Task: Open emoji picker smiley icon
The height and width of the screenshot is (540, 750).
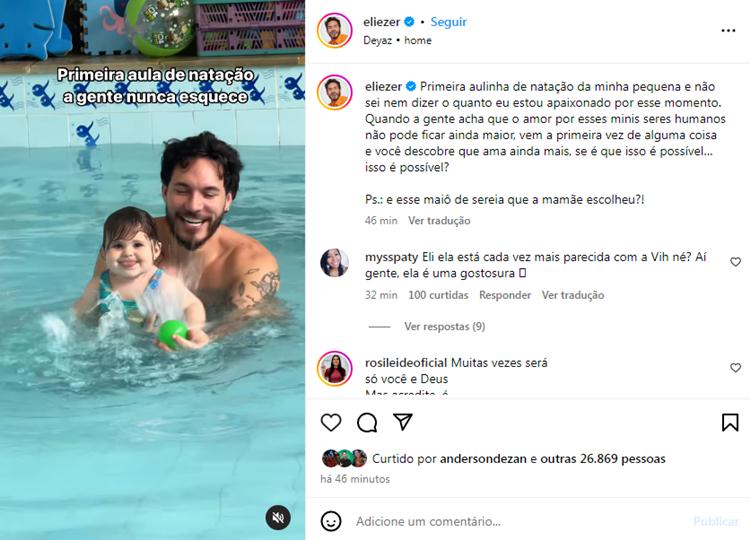Action: pos(331,521)
